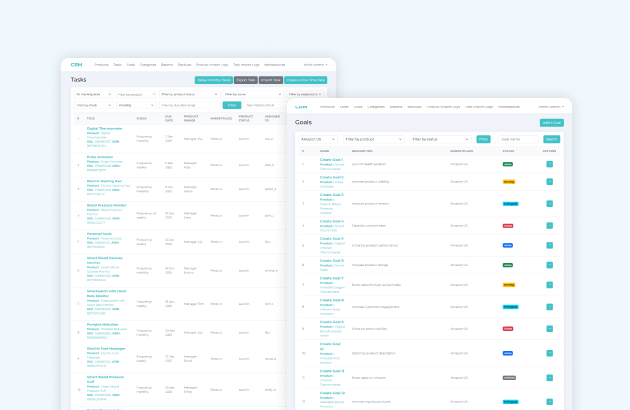Screen dimensions: 630x410
Task: Click 'Boost sales on Amazon' description text
Action: coord(369,378)
